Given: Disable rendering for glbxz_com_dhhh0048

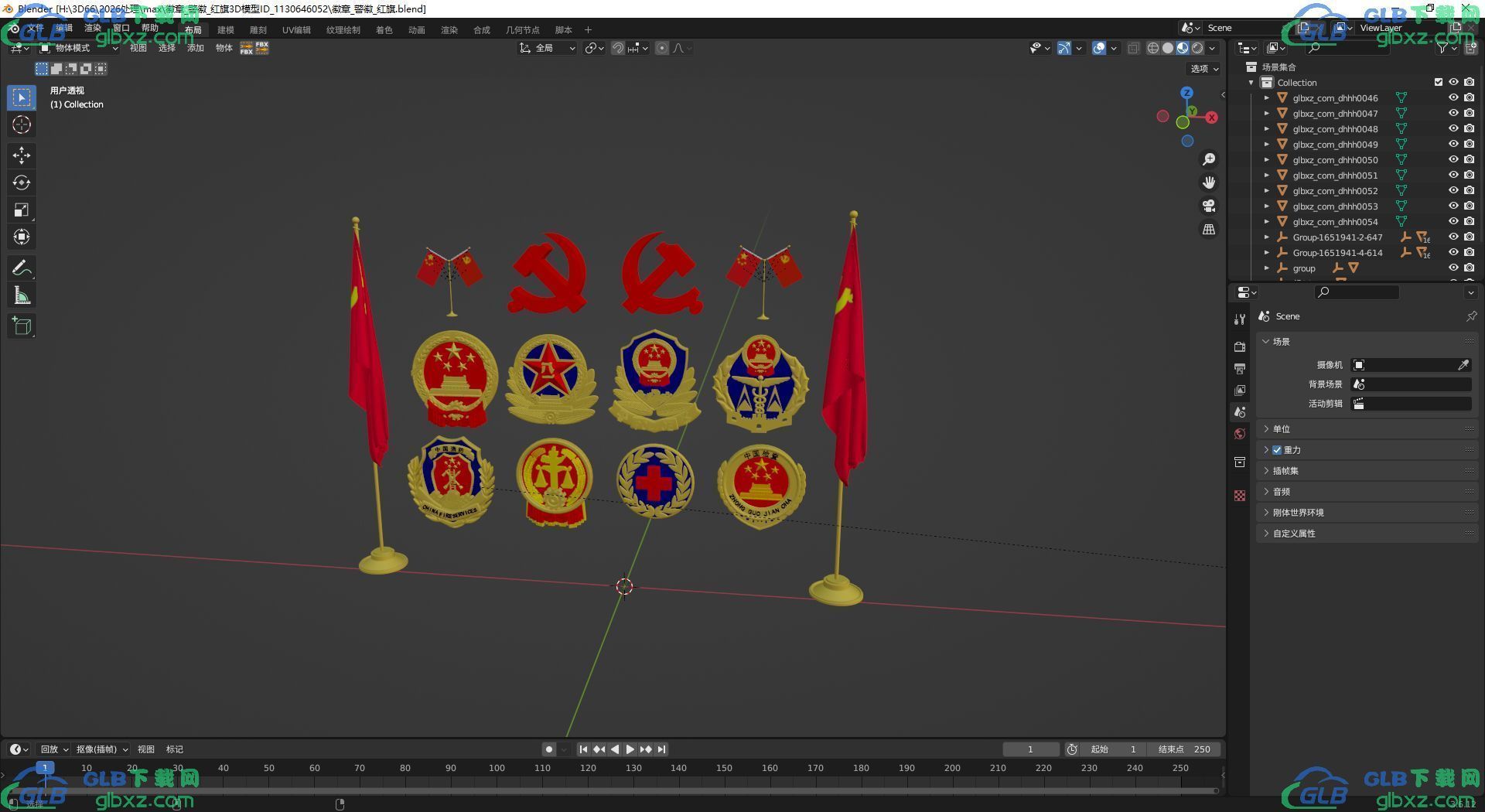Looking at the screenshot, I should pyautogui.click(x=1469, y=129).
